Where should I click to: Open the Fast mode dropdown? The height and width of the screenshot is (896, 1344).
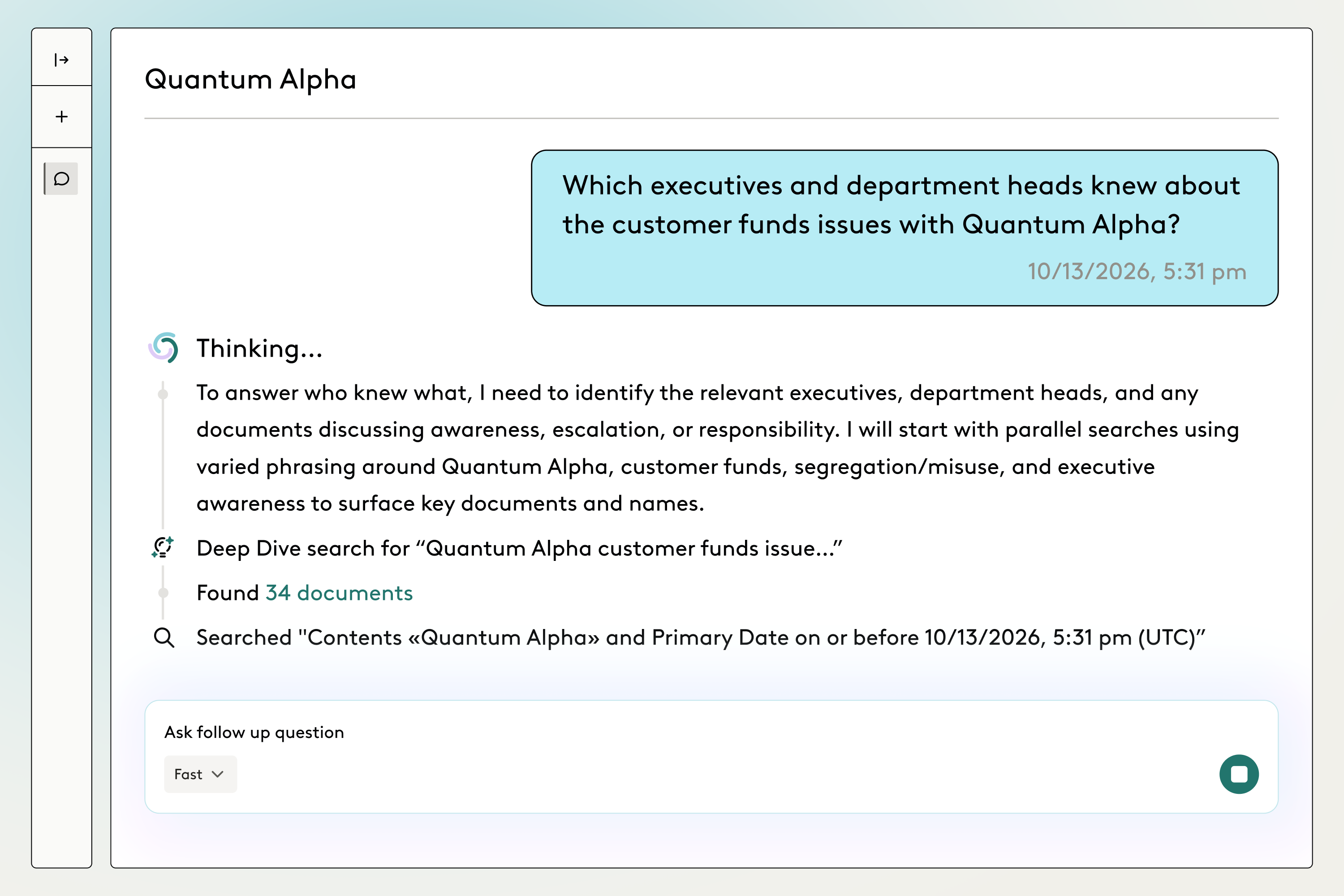pos(200,774)
